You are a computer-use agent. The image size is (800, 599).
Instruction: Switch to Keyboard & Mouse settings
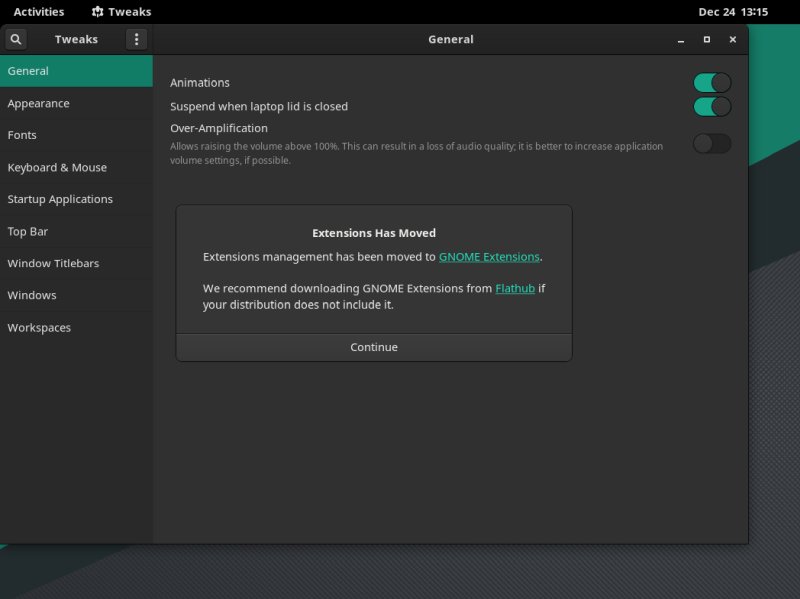coord(57,167)
